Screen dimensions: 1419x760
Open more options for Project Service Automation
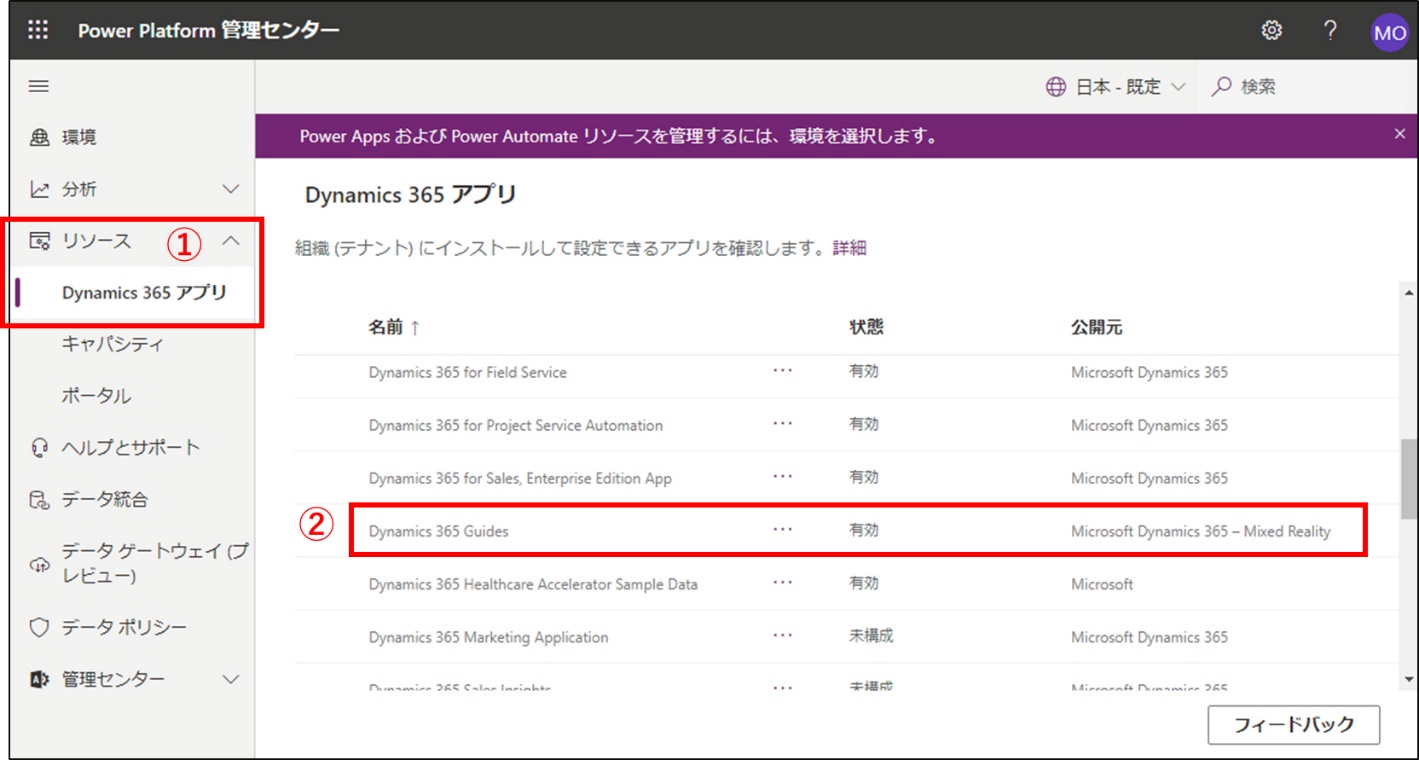(782, 424)
